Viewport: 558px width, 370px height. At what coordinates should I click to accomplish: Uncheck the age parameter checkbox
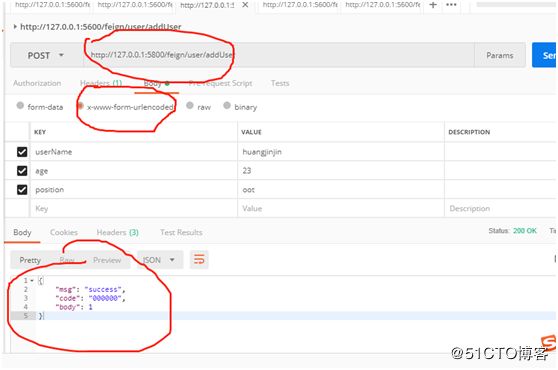22,171
